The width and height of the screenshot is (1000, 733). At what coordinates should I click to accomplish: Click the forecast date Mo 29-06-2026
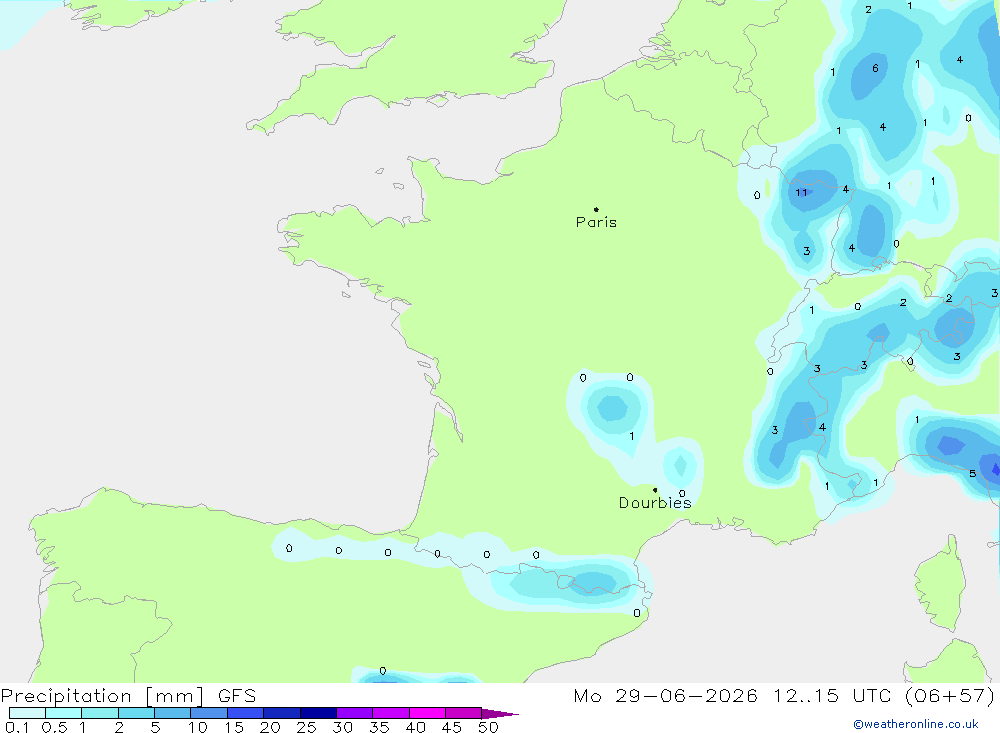(x=665, y=696)
